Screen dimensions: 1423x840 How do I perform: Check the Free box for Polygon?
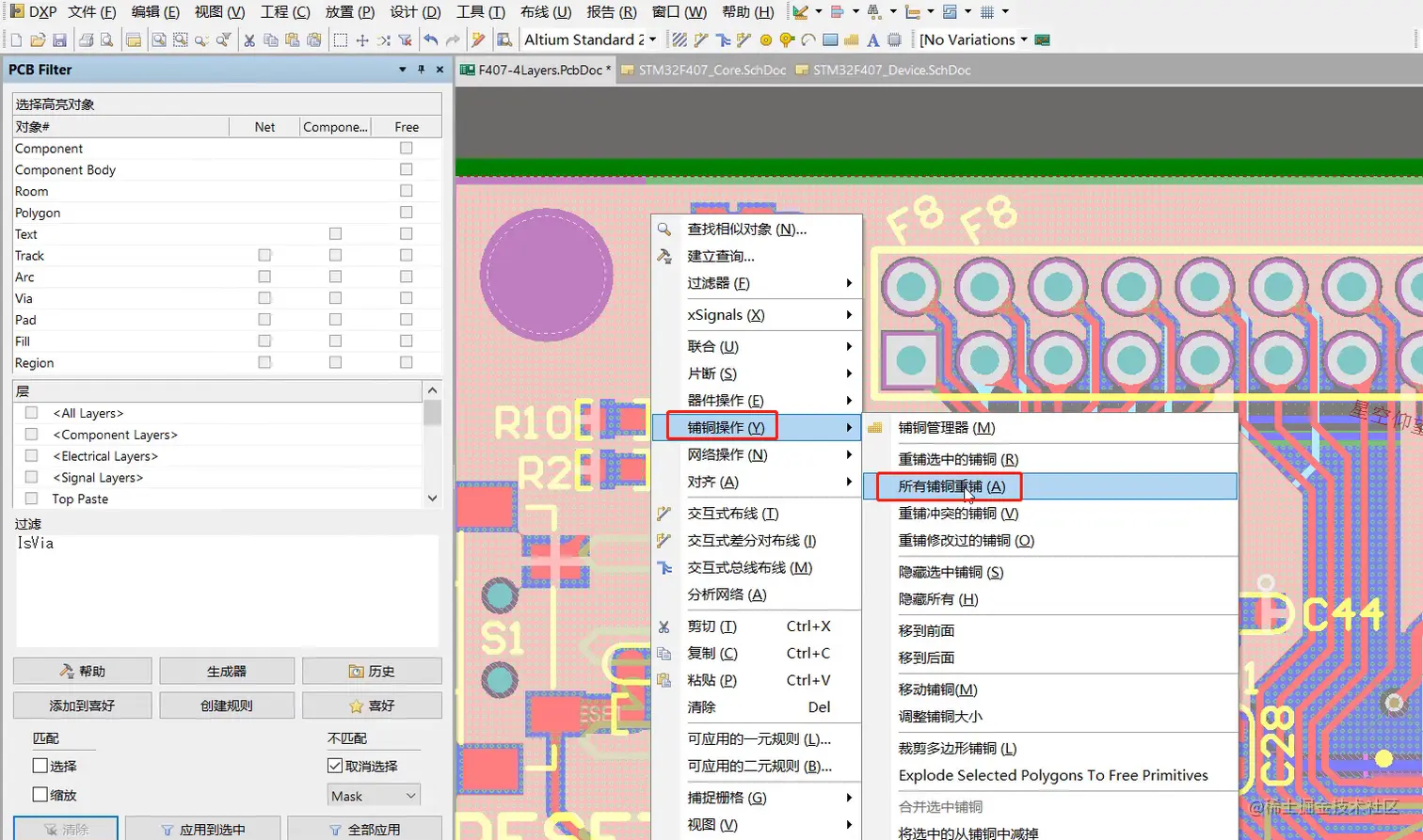pos(407,213)
